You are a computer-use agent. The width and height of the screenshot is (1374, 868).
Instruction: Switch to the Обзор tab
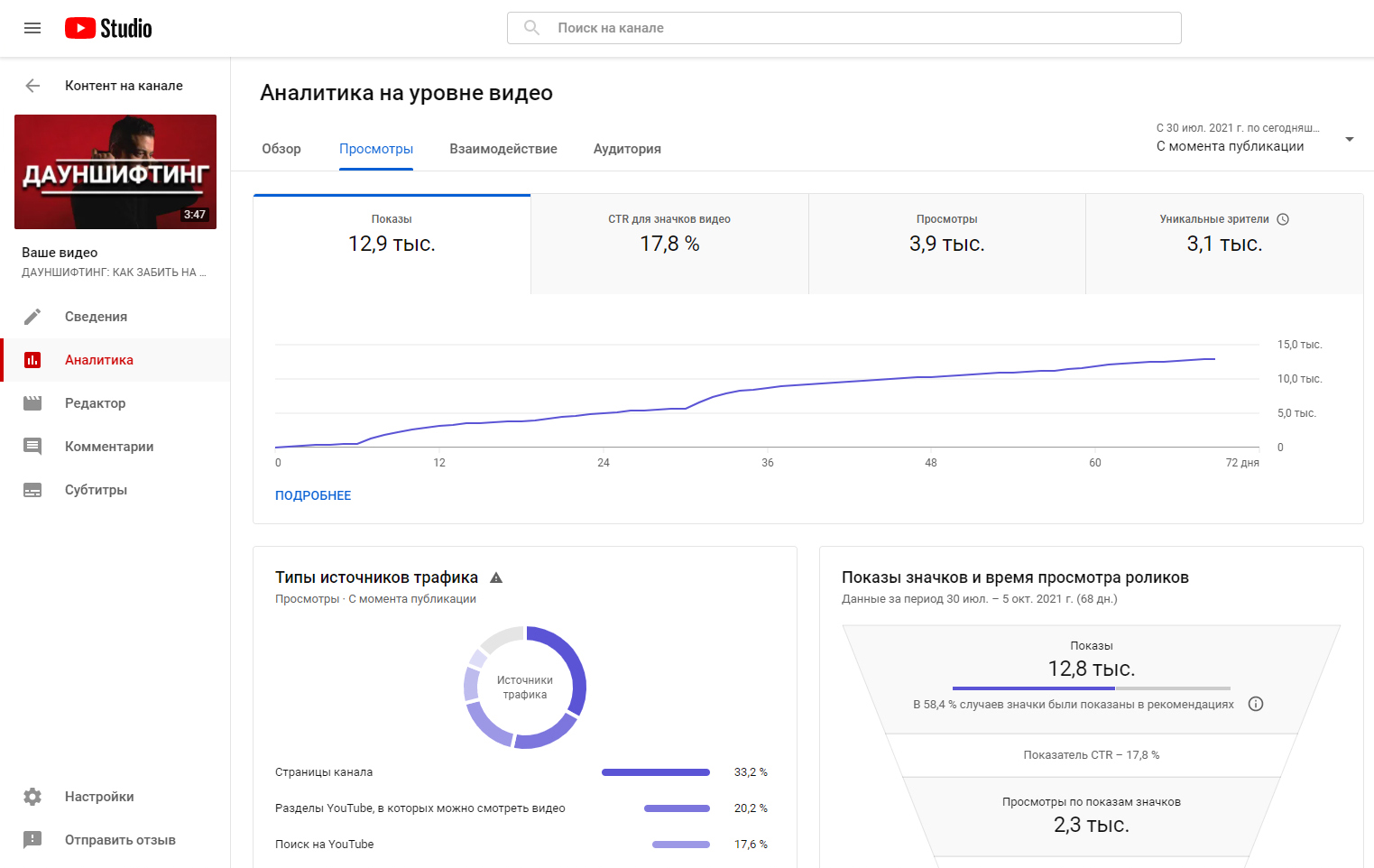tap(281, 149)
